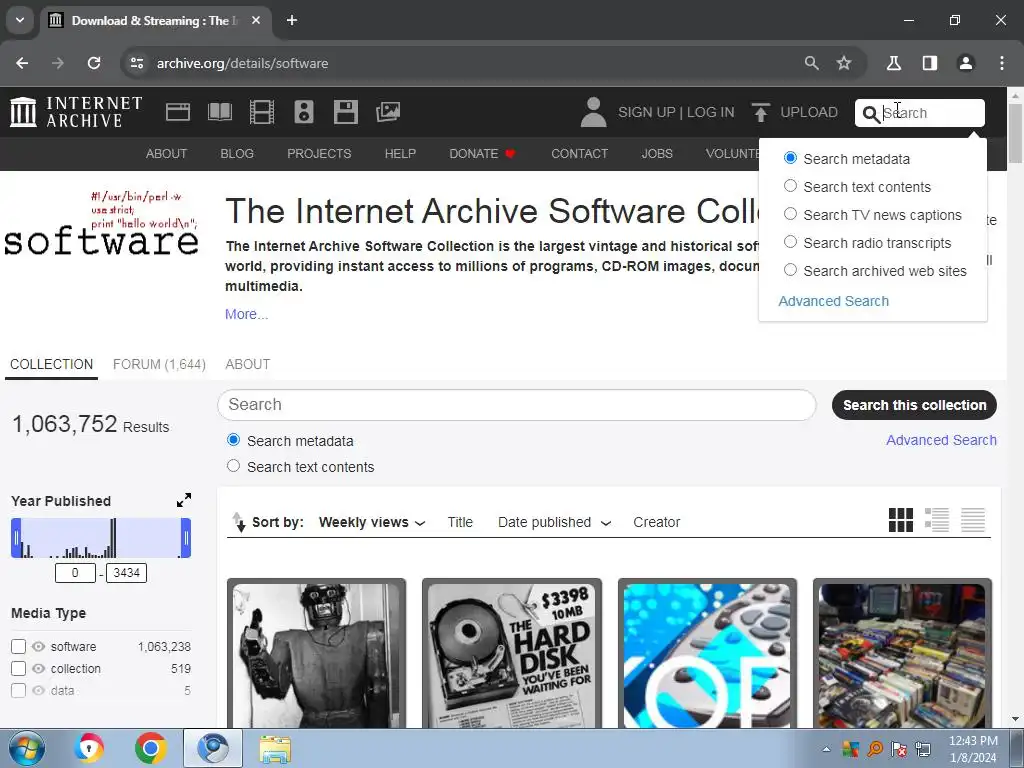Open Advanced Search below collection search

point(941,440)
